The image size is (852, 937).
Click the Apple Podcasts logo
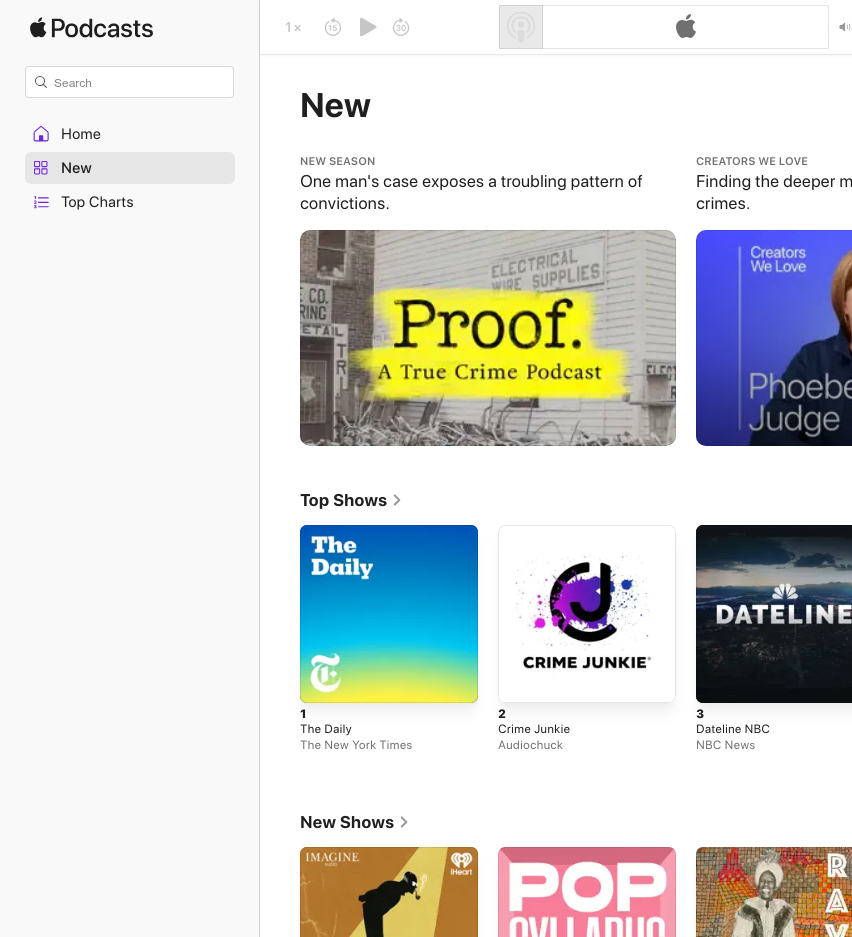click(91, 28)
